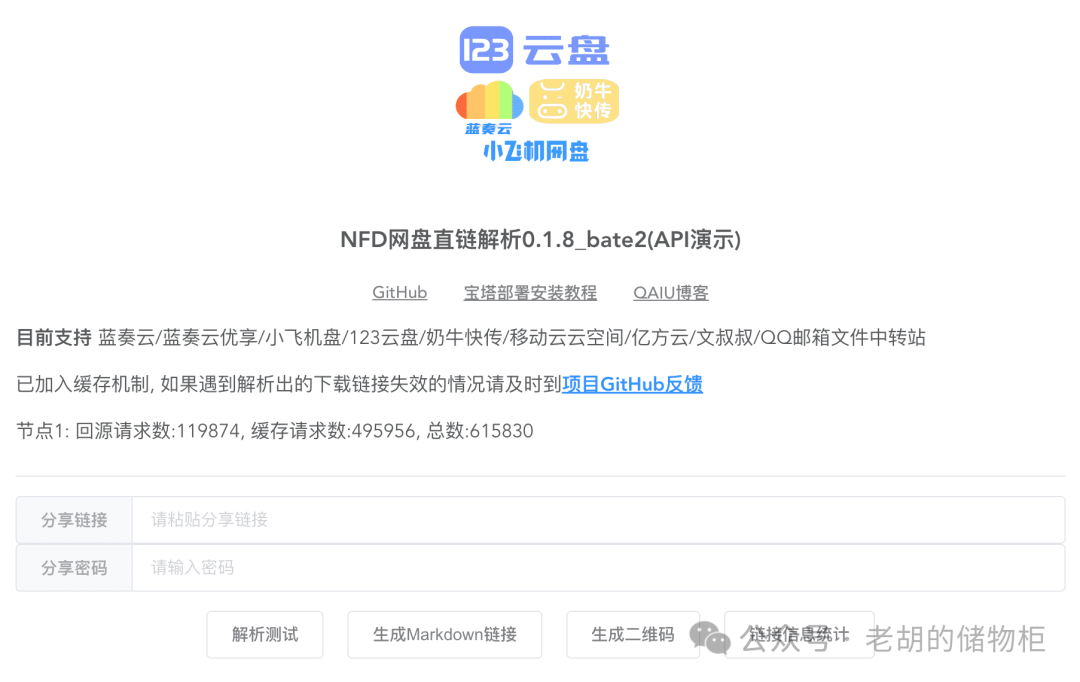
Task: Click the 奶牛快传 yellow cow icon
Action: [574, 101]
